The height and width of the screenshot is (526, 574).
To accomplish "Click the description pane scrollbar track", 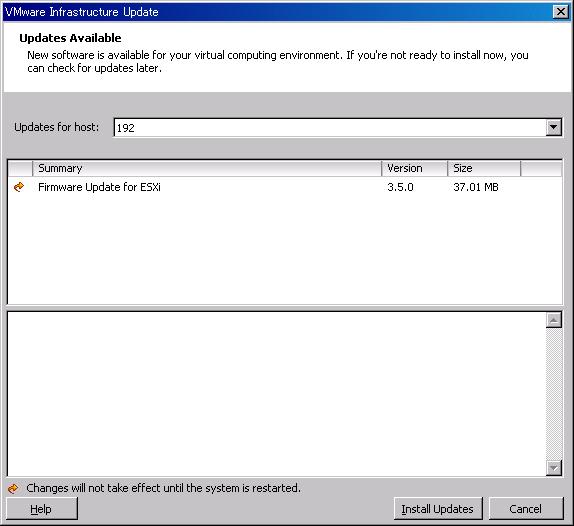I will click(554, 394).
